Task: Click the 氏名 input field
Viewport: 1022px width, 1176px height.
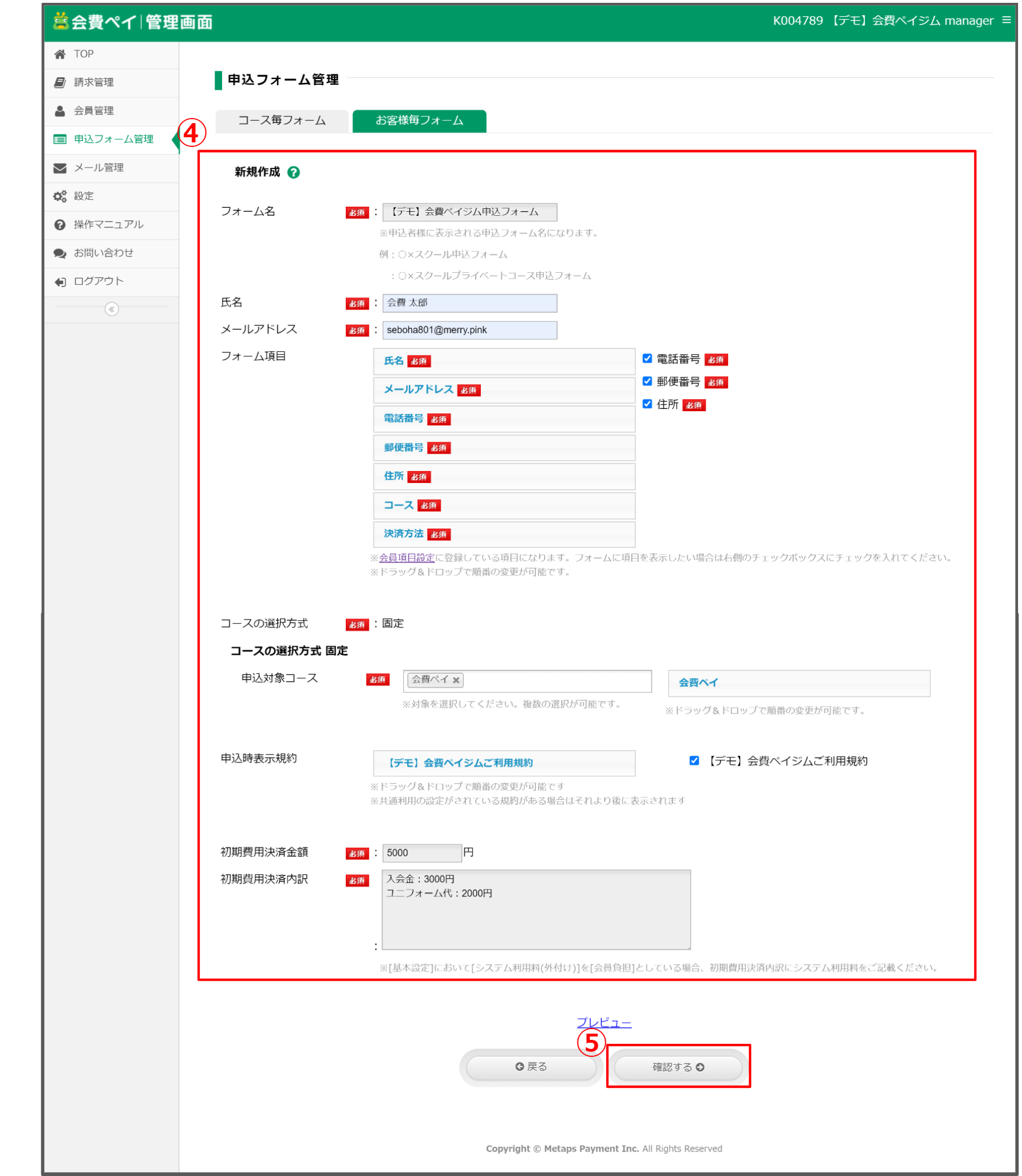Action: pyautogui.click(x=471, y=304)
